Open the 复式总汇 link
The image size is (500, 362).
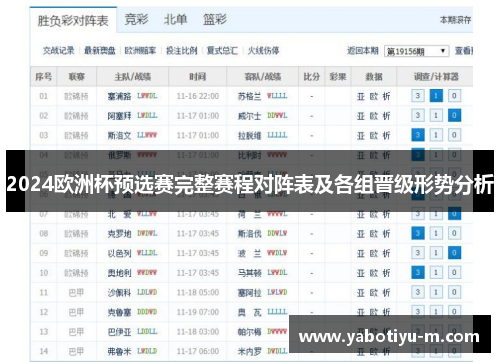pos(222,51)
